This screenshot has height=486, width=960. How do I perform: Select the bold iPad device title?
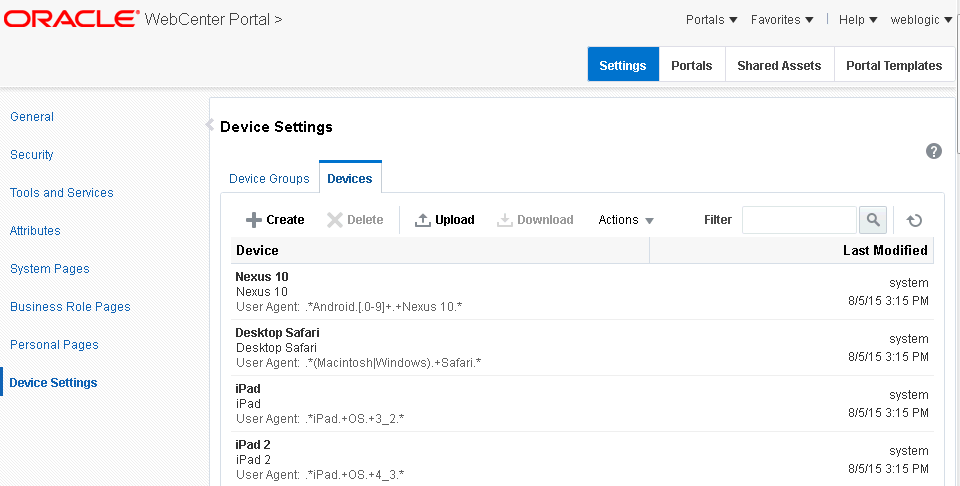(248, 389)
